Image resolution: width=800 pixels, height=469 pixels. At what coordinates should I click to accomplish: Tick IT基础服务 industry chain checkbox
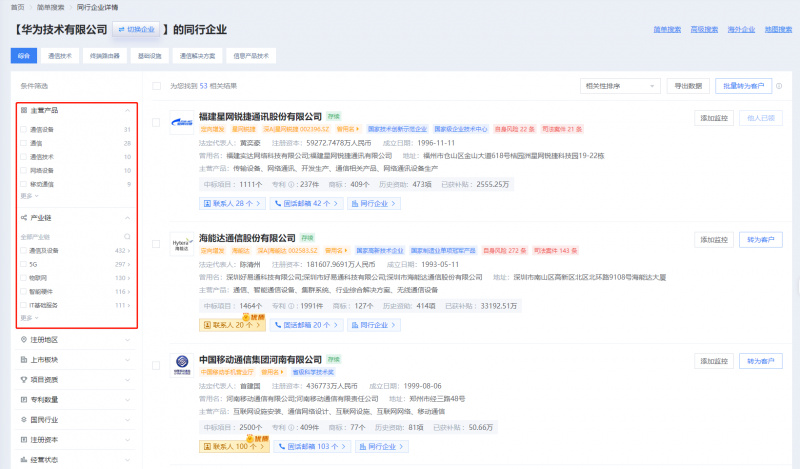click(x=23, y=305)
